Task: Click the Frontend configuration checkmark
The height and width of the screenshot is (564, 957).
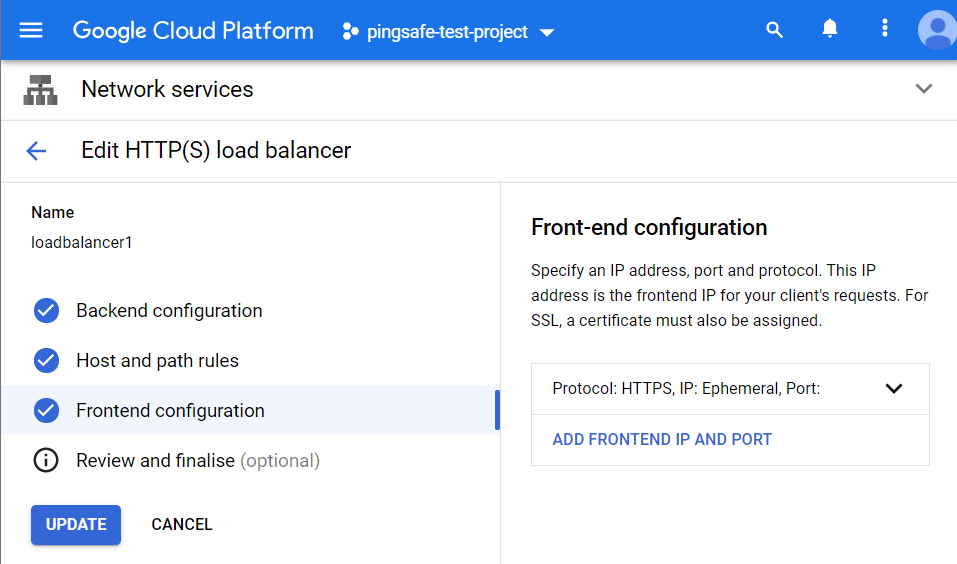Action: [46, 411]
